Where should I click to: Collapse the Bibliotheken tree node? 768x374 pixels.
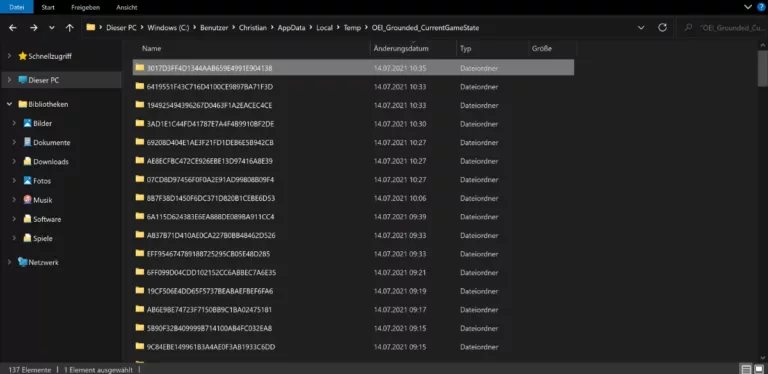click(x=9, y=104)
